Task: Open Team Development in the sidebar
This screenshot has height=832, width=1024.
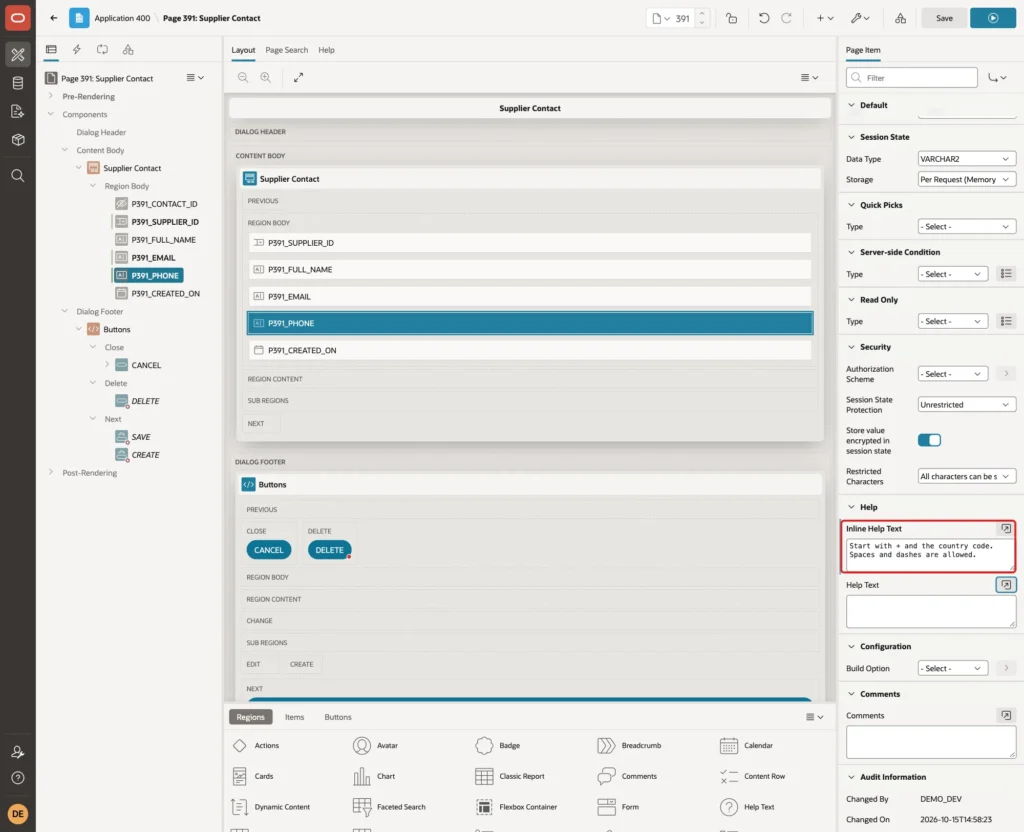Action: point(18,112)
